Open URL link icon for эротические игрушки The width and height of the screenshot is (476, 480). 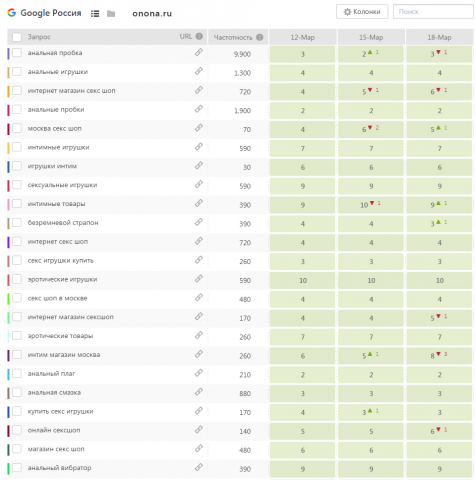pos(199,279)
